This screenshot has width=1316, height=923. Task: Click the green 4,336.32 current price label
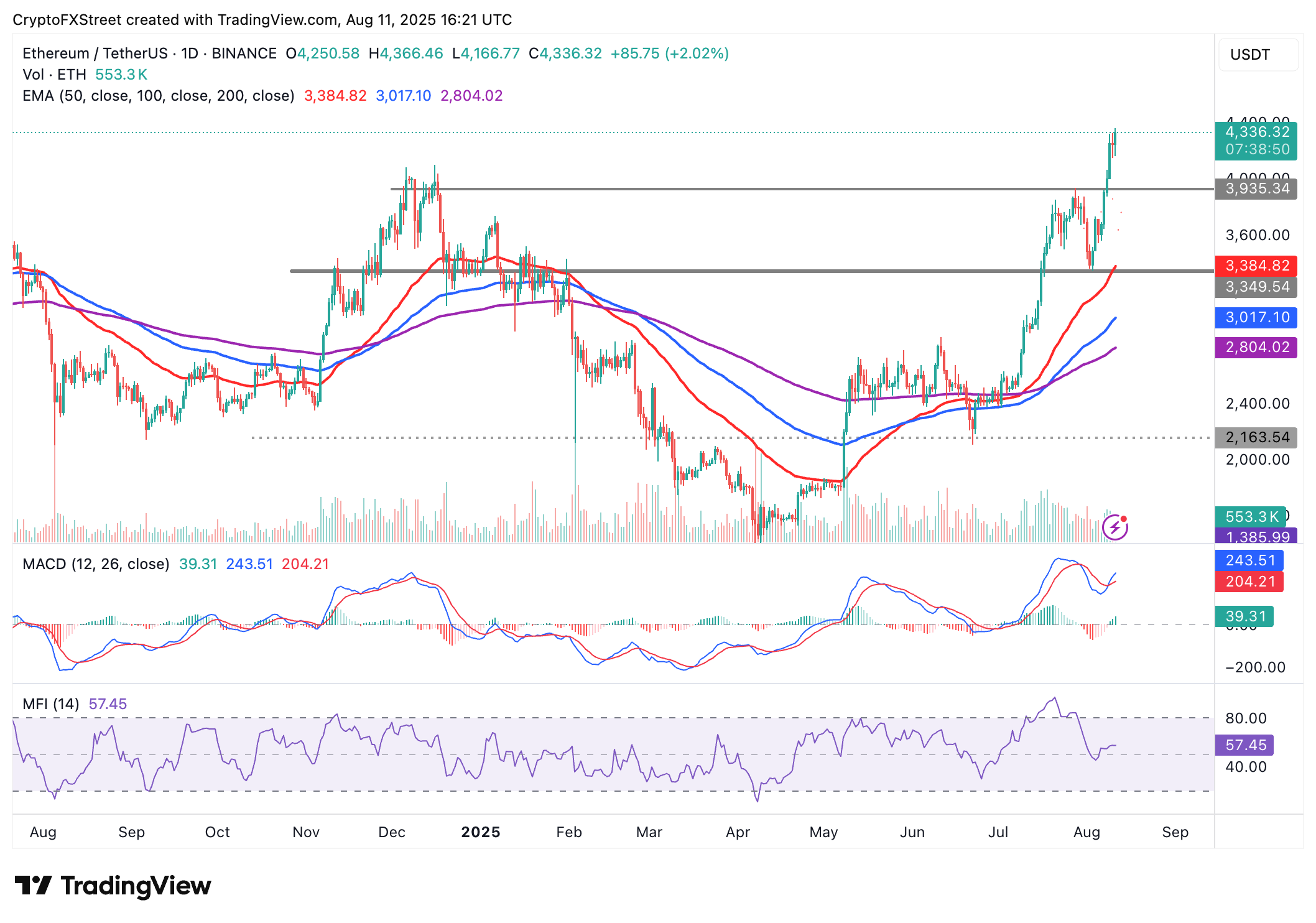tap(1256, 132)
